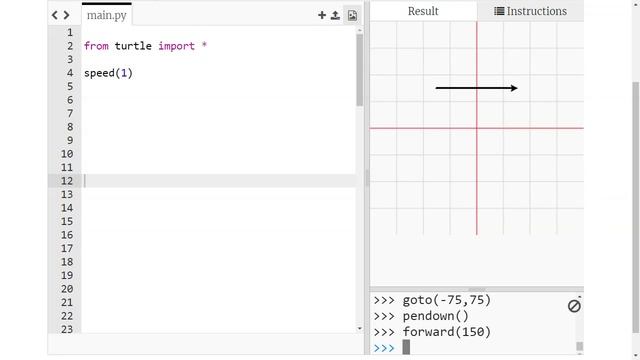Image resolution: width=640 pixels, height=360 pixels.
Task: Click the turtle arrowhead on the canvas
Action: coord(514,88)
